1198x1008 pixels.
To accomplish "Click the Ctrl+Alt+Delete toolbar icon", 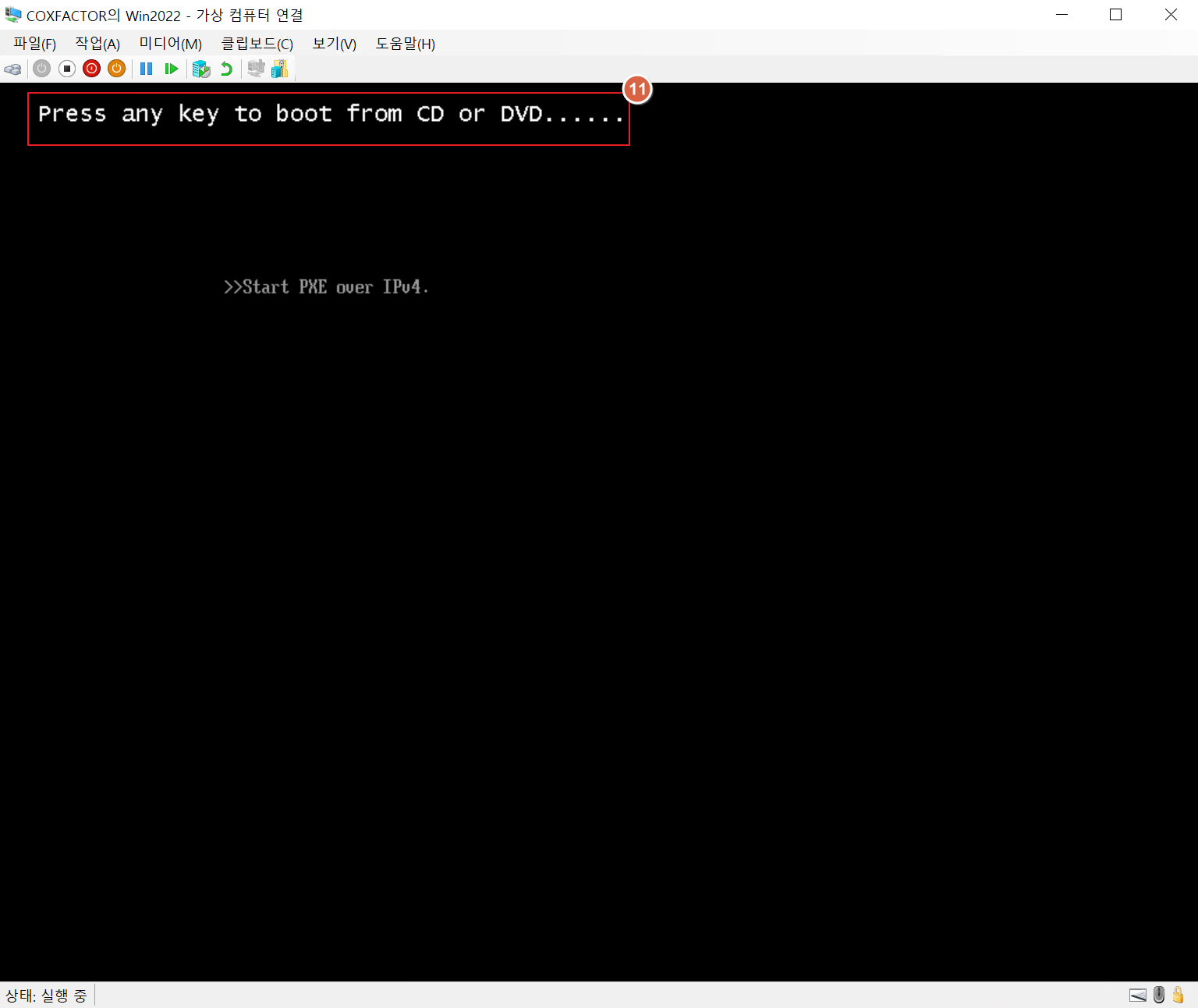I will pos(12,69).
